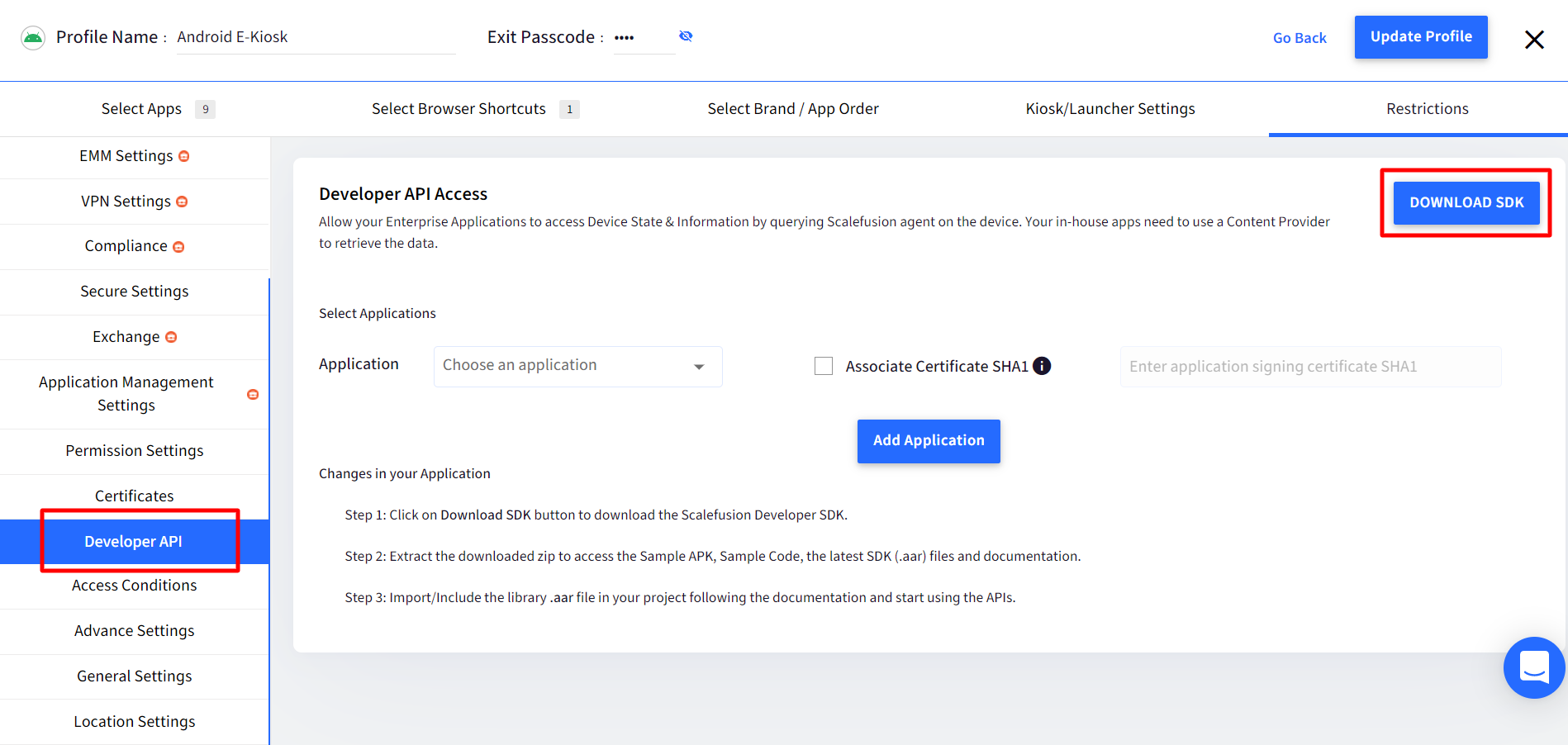Click the SHA1 info icon
The height and width of the screenshot is (745, 1568).
point(1042,366)
